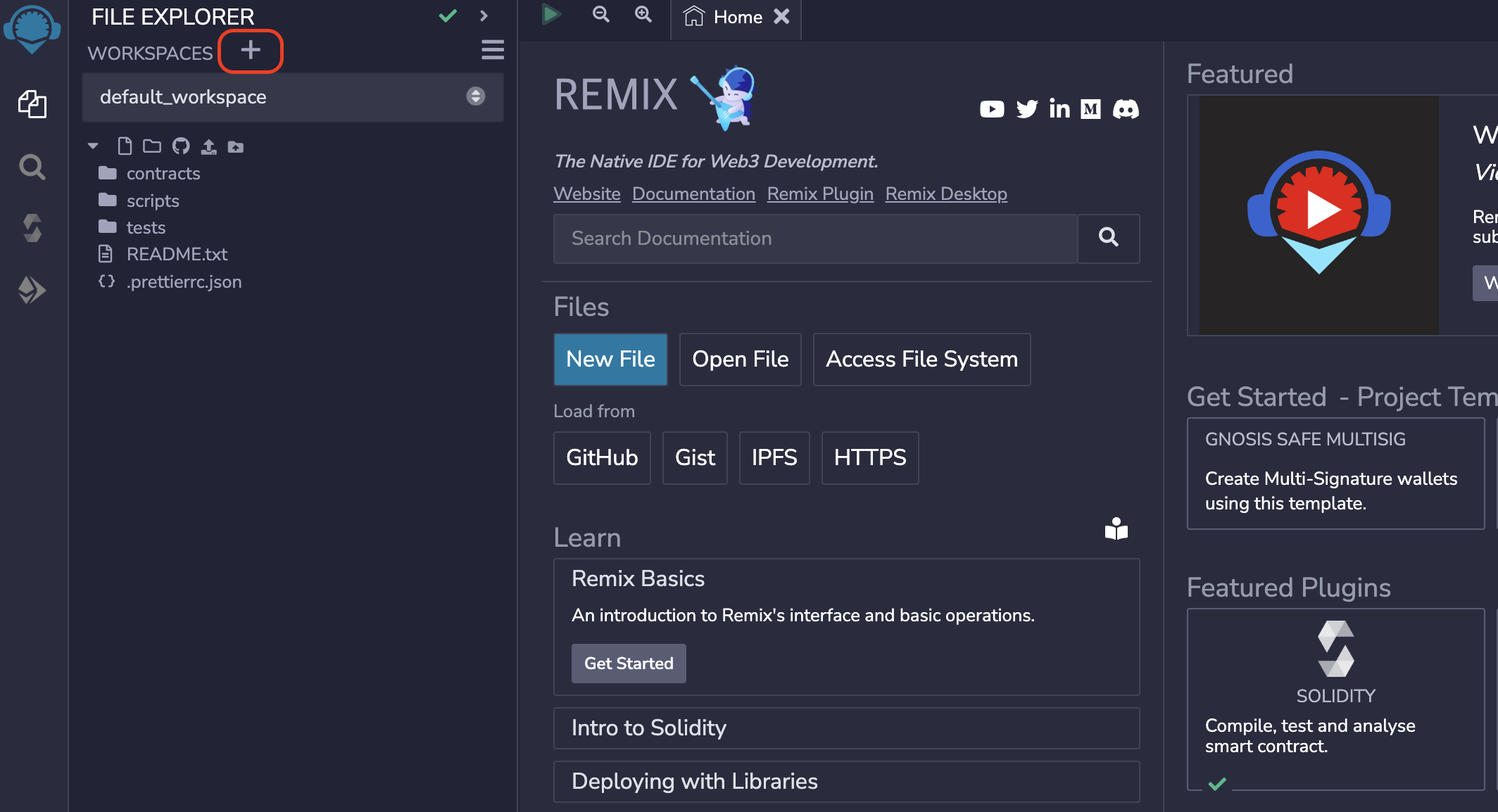Click the new folder icon in explorer
The height and width of the screenshot is (812, 1498).
[x=152, y=146]
